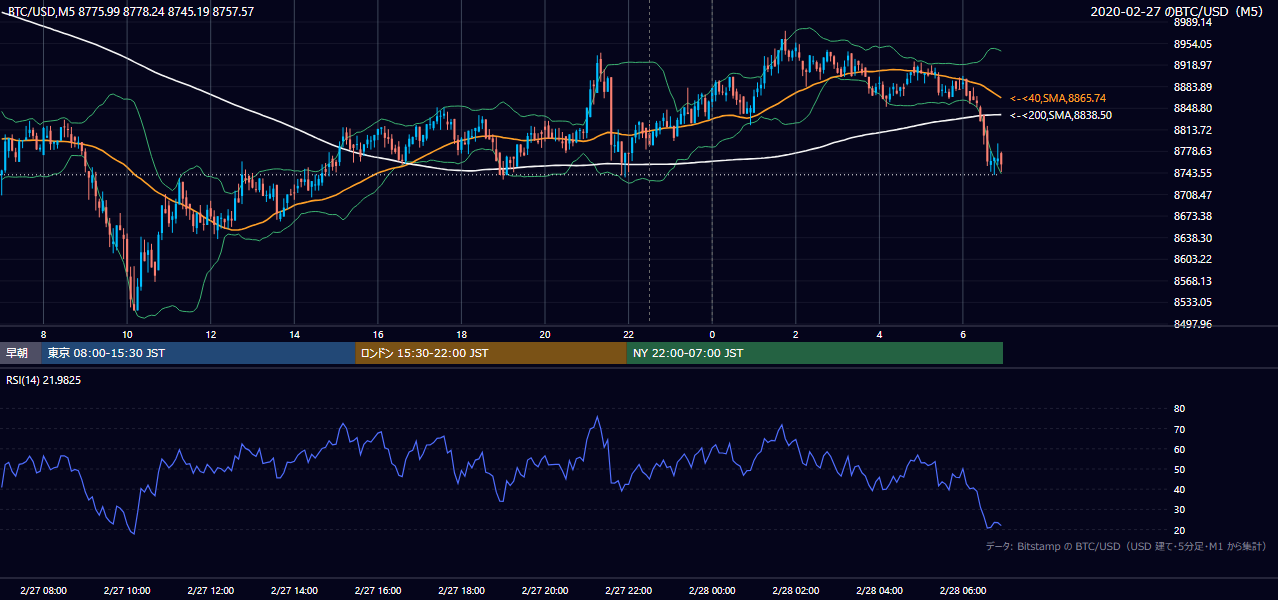Click the 2/27 14:00 bottom date label
1278x600 pixels.
(x=294, y=590)
